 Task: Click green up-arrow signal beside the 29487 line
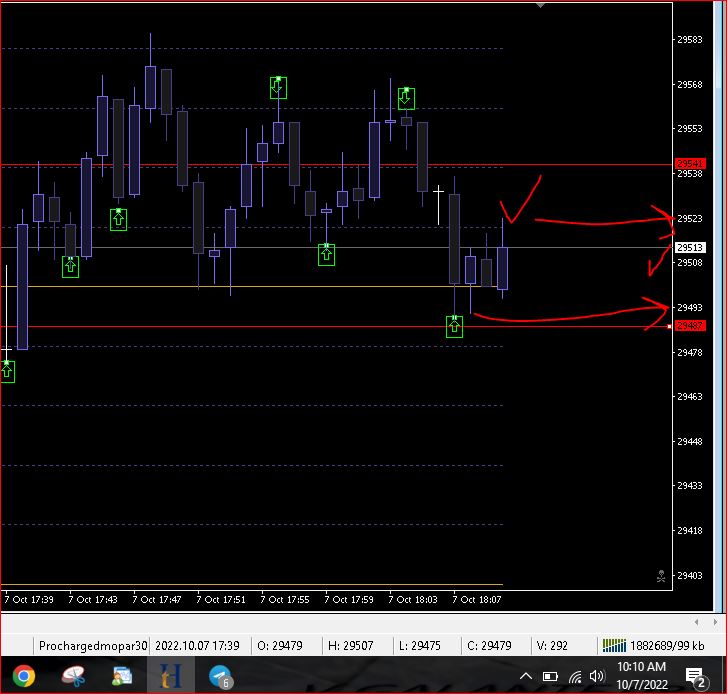point(454,326)
